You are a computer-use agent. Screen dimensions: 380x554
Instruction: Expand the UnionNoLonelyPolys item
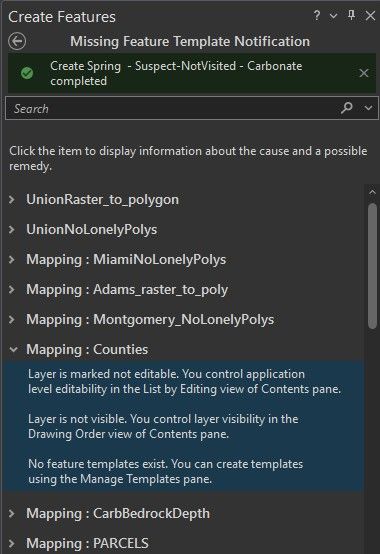pyautogui.click(x=12, y=230)
